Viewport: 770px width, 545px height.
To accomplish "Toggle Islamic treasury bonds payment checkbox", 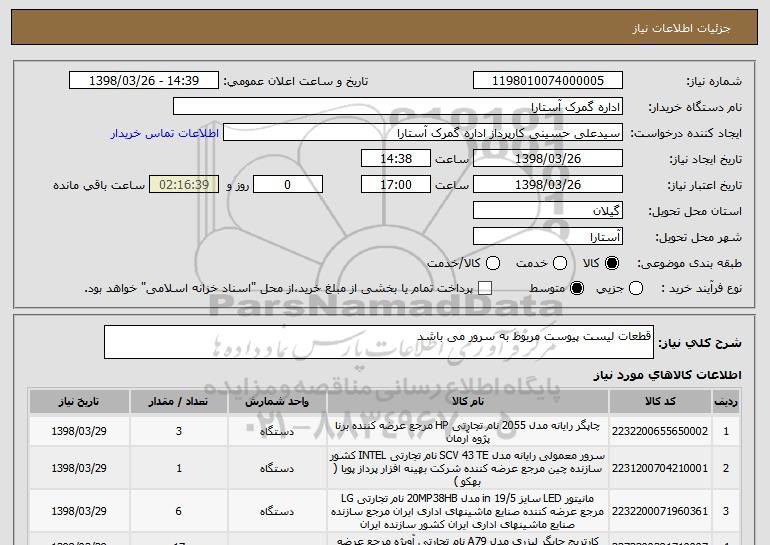I will pos(485,289).
